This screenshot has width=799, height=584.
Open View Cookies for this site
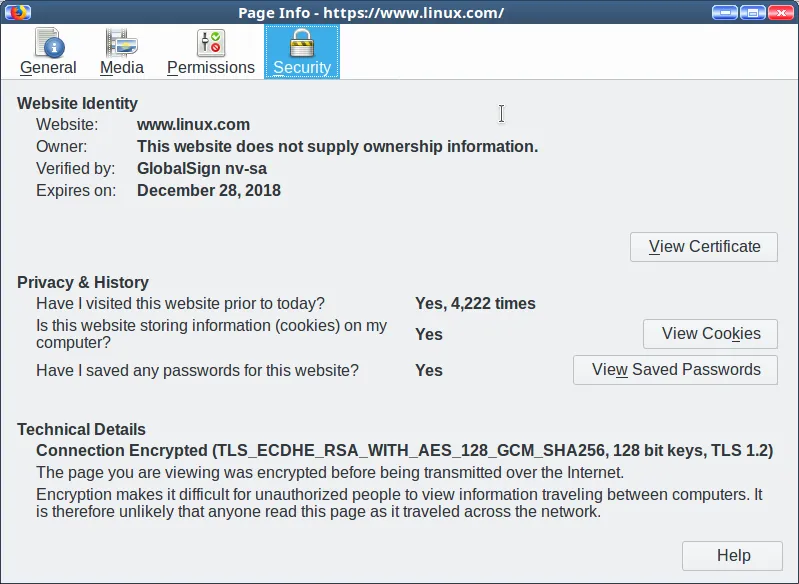coord(710,334)
